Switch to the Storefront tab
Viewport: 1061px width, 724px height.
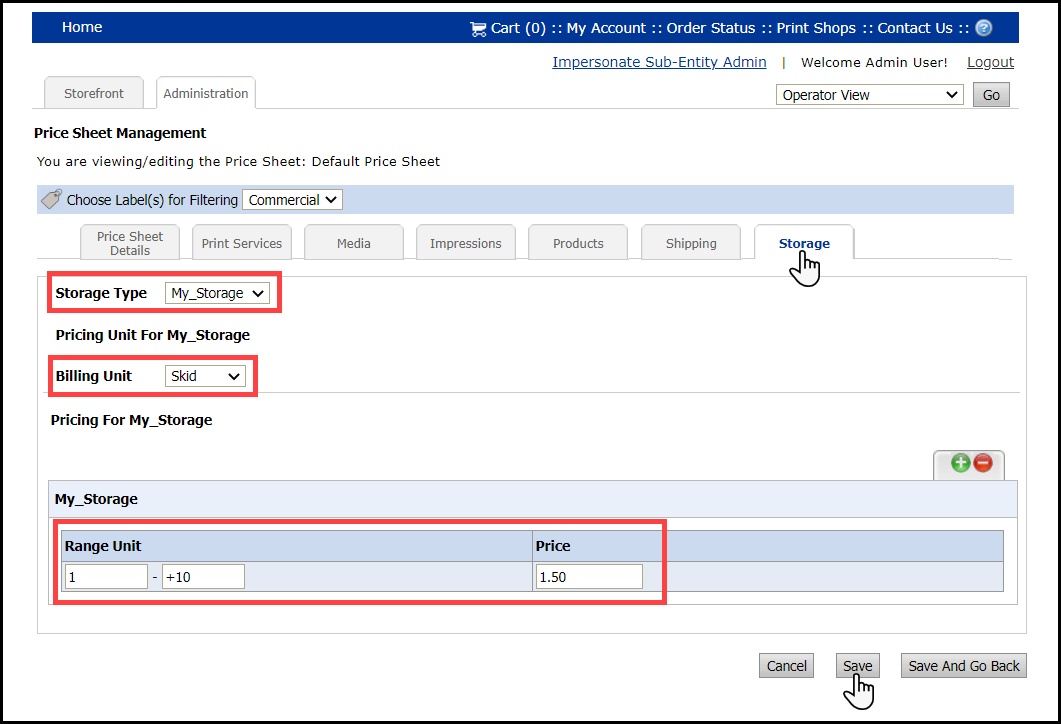coord(94,93)
